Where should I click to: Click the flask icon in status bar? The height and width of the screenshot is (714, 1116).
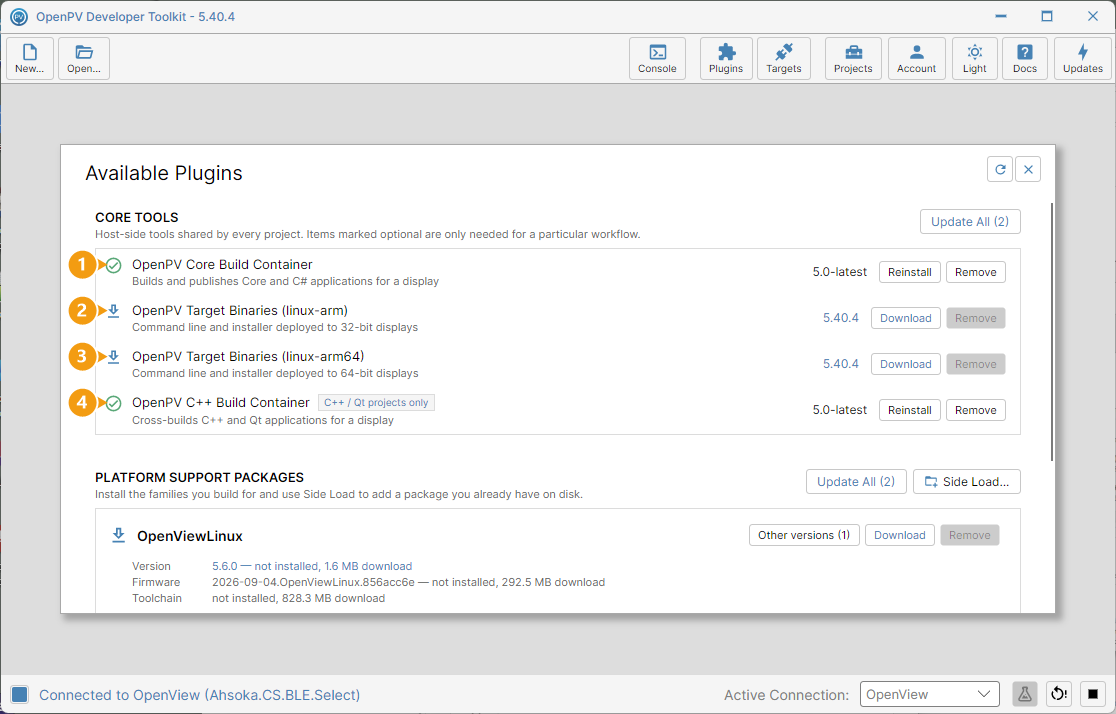pos(1024,694)
